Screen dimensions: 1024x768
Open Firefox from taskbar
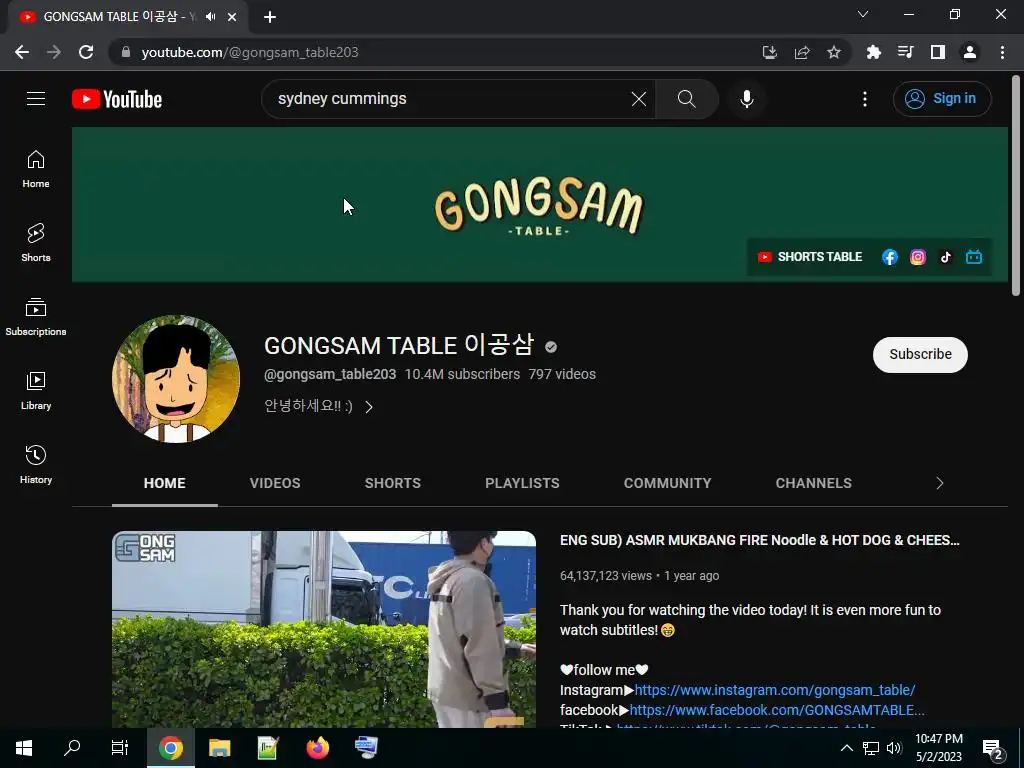click(317, 748)
